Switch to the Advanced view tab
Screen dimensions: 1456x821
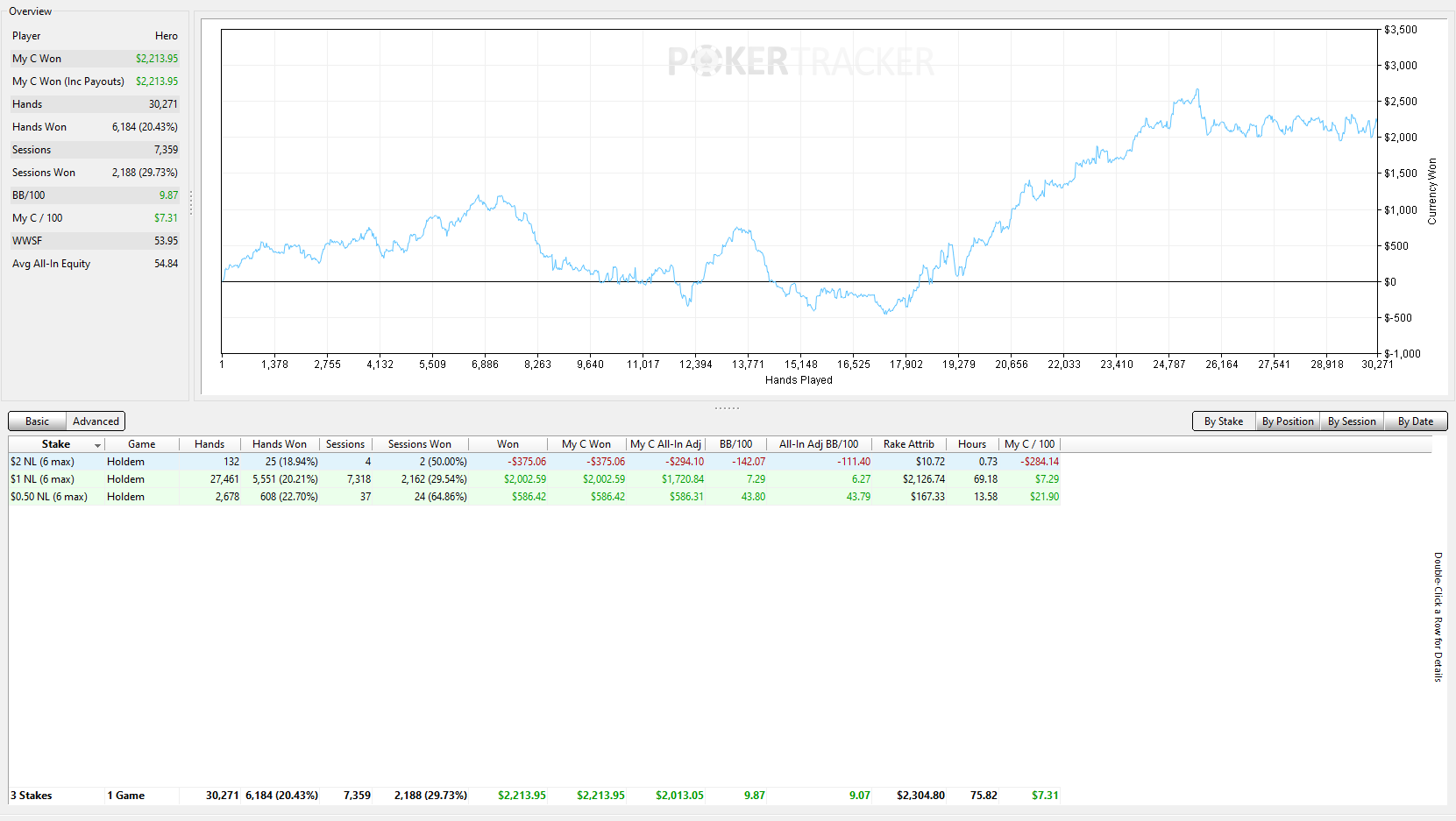click(96, 421)
